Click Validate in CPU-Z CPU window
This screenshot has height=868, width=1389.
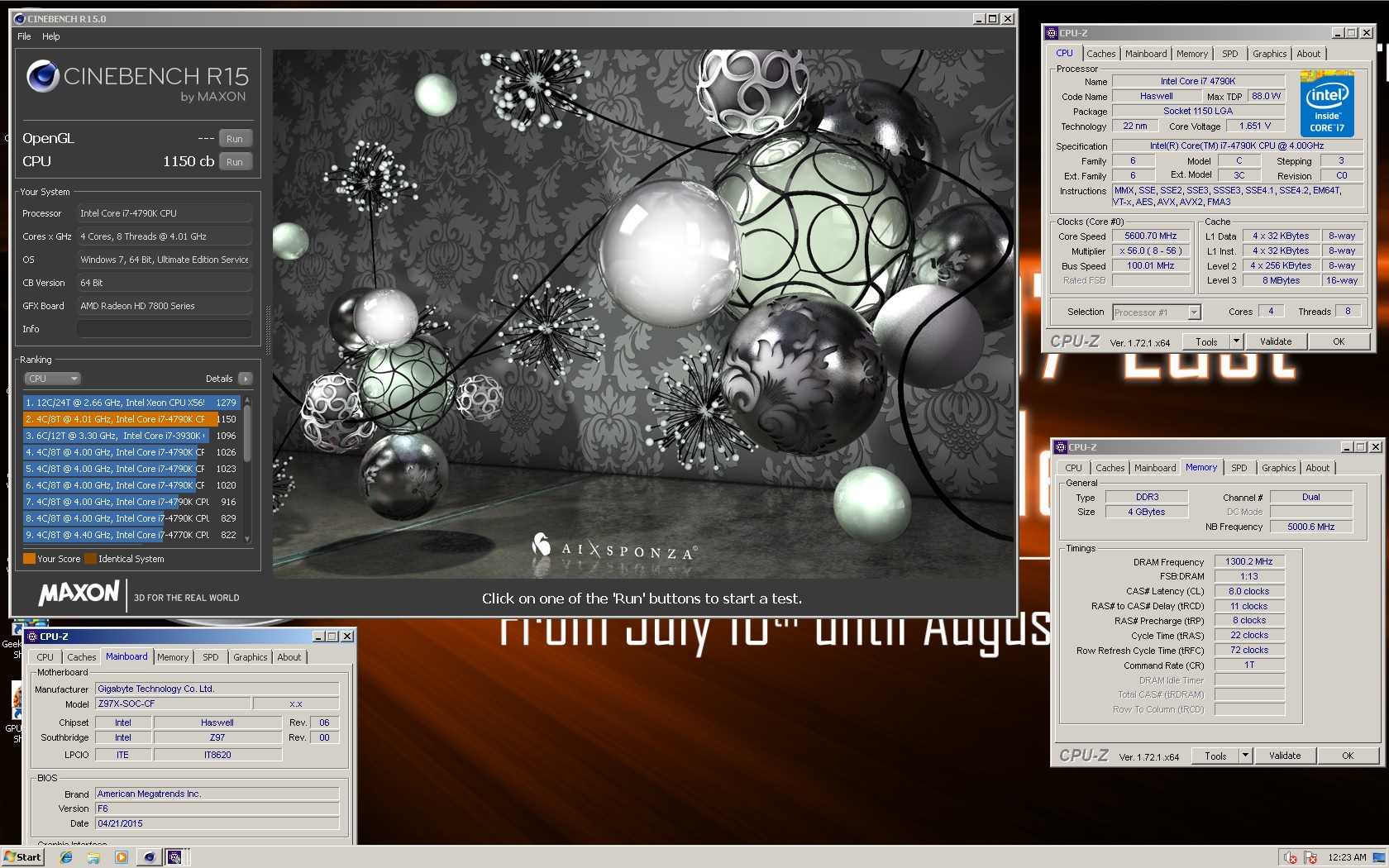click(x=1276, y=341)
